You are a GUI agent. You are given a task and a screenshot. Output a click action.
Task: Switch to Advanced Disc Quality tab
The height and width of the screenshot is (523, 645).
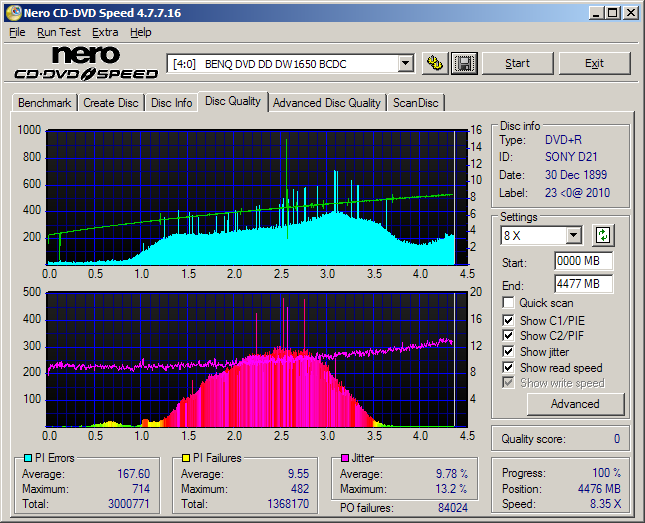(x=326, y=103)
